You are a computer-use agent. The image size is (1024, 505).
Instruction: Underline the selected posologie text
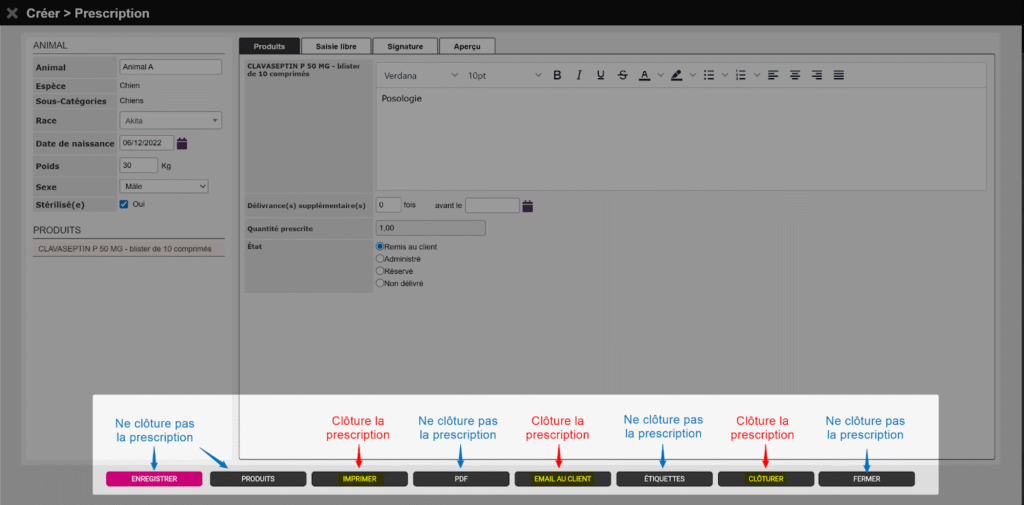pos(600,75)
